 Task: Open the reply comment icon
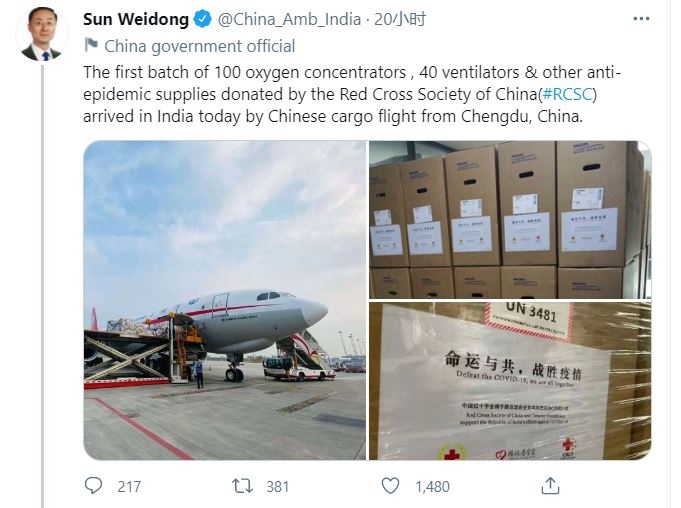click(93, 485)
